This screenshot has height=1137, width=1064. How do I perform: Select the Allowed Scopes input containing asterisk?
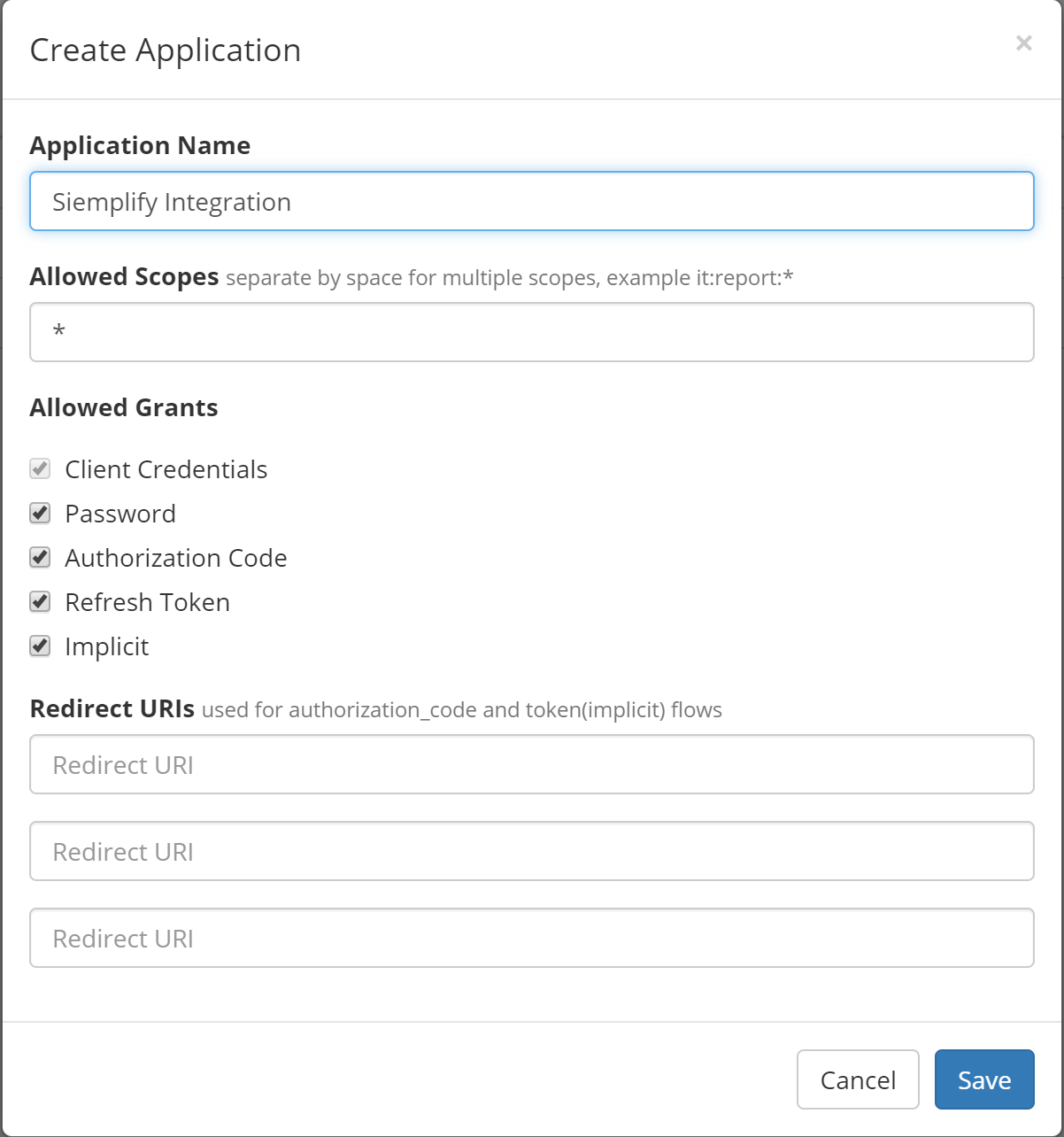pos(531,331)
